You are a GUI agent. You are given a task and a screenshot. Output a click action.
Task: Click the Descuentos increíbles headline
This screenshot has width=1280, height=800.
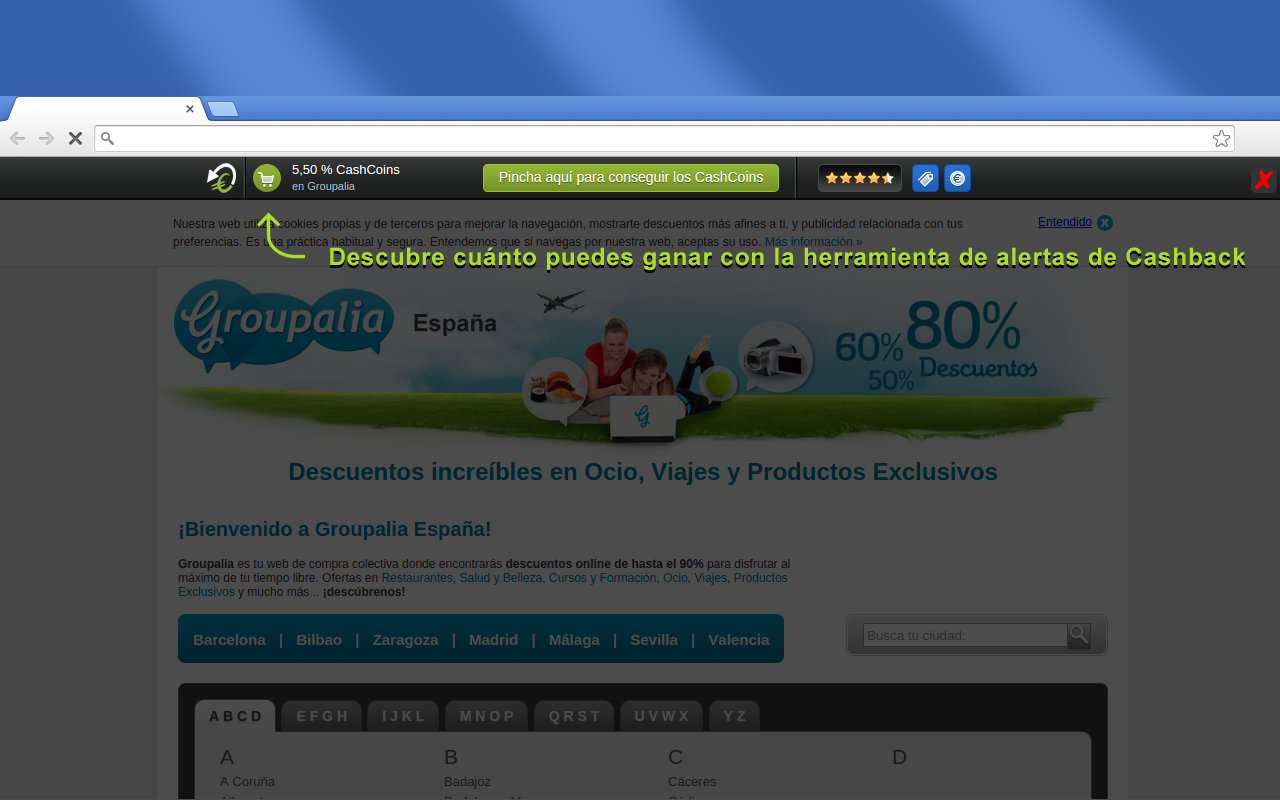coord(643,472)
